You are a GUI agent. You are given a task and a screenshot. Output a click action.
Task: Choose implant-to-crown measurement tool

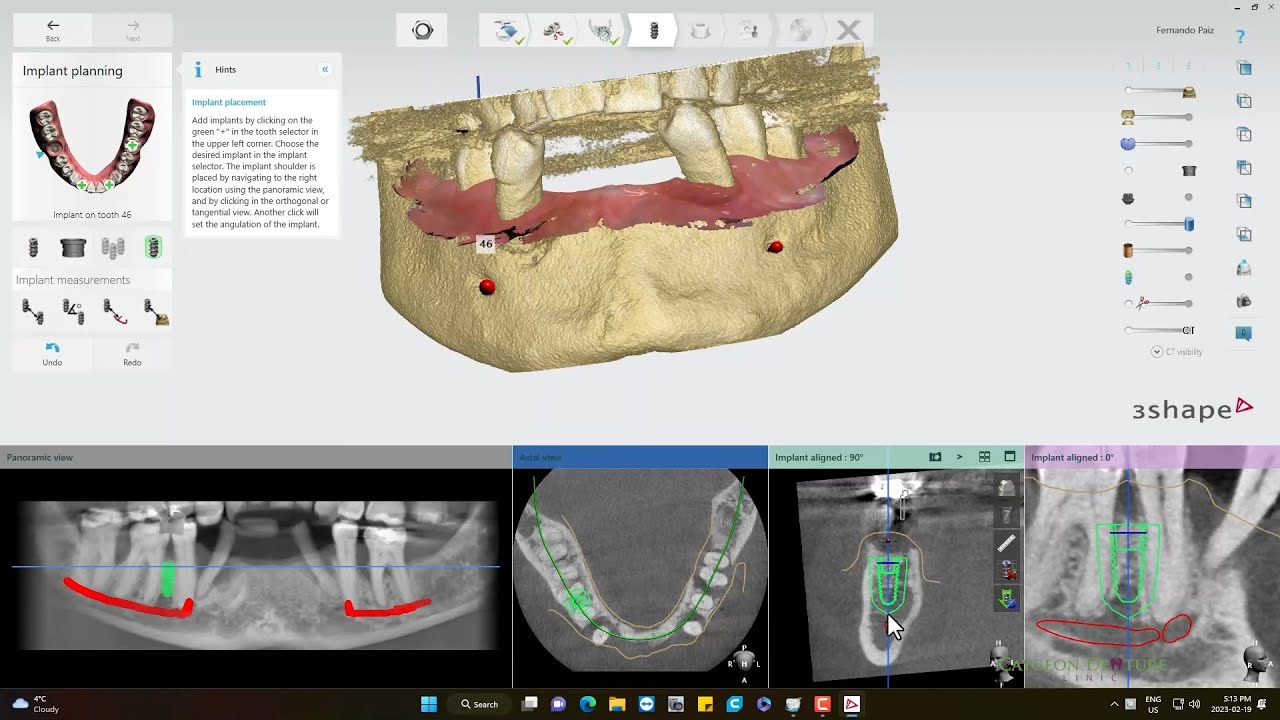tap(156, 312)
